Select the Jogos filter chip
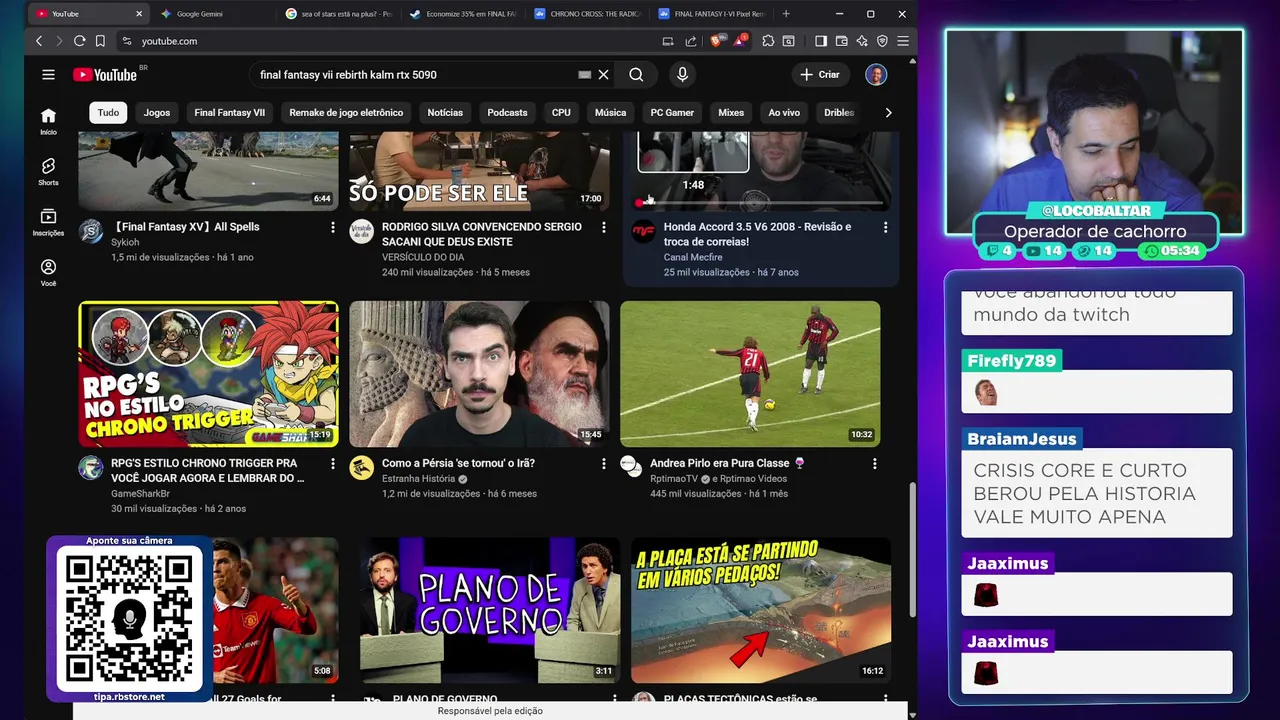This screenshot has height=720, width=1280. pyautogui.click(x=157, y=113)
